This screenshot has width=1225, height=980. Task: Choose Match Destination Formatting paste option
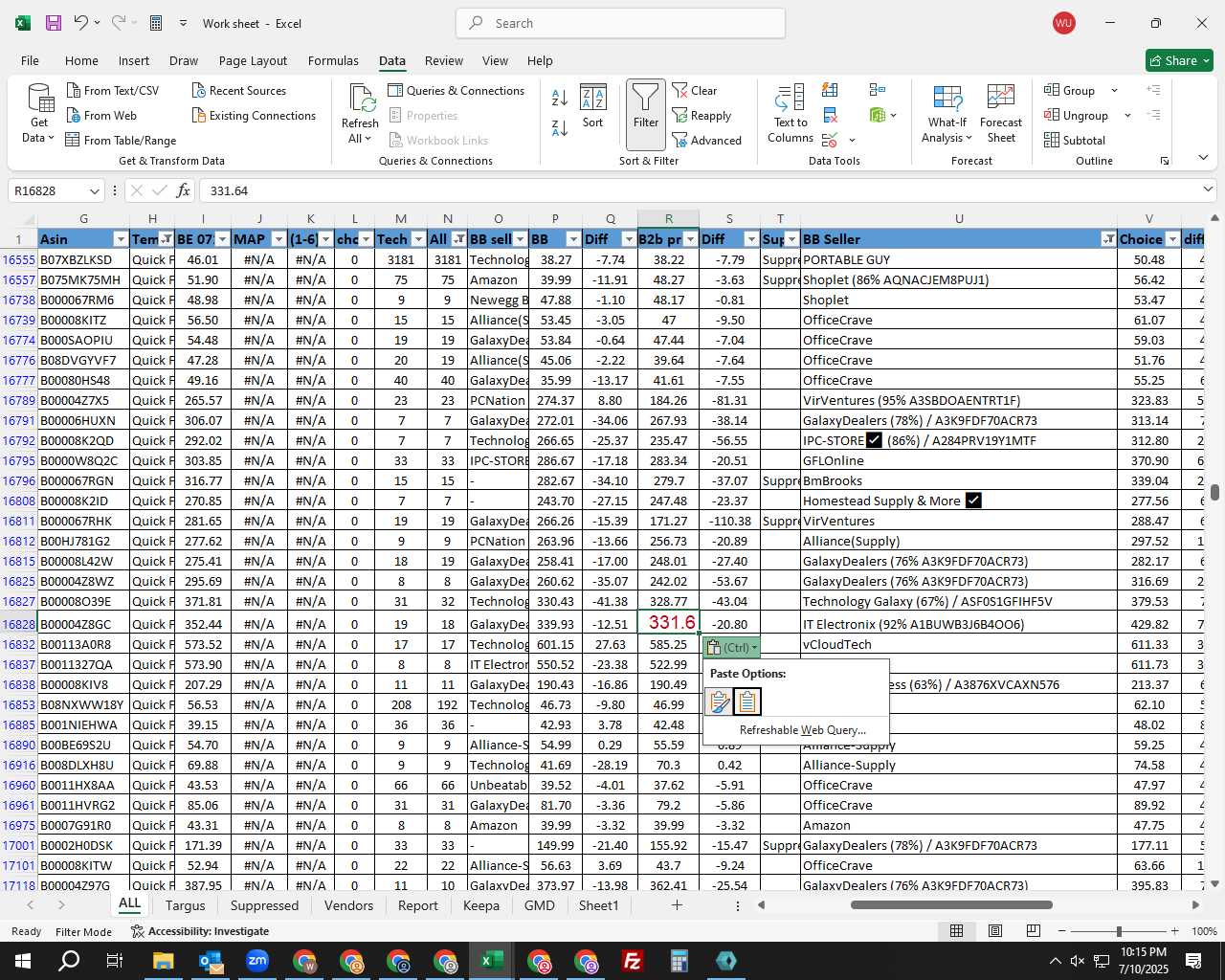(x=747, y=702)
